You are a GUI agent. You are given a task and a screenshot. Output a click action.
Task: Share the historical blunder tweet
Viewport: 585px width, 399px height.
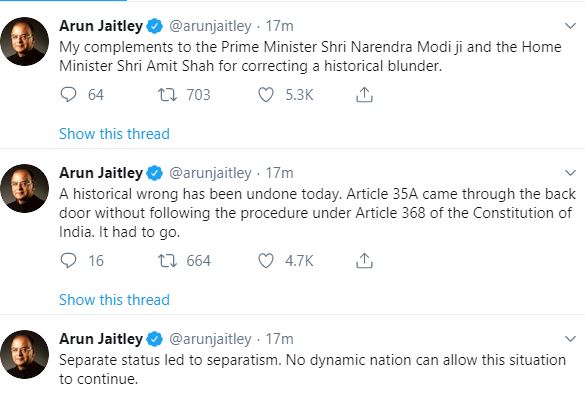tap(364, 94)
